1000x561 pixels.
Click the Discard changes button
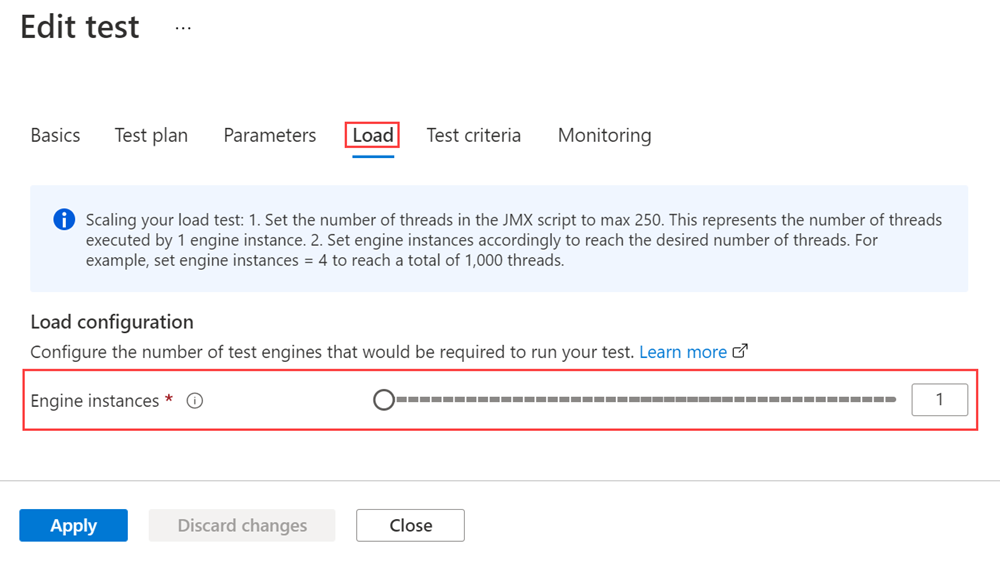[x=242, y=525]
